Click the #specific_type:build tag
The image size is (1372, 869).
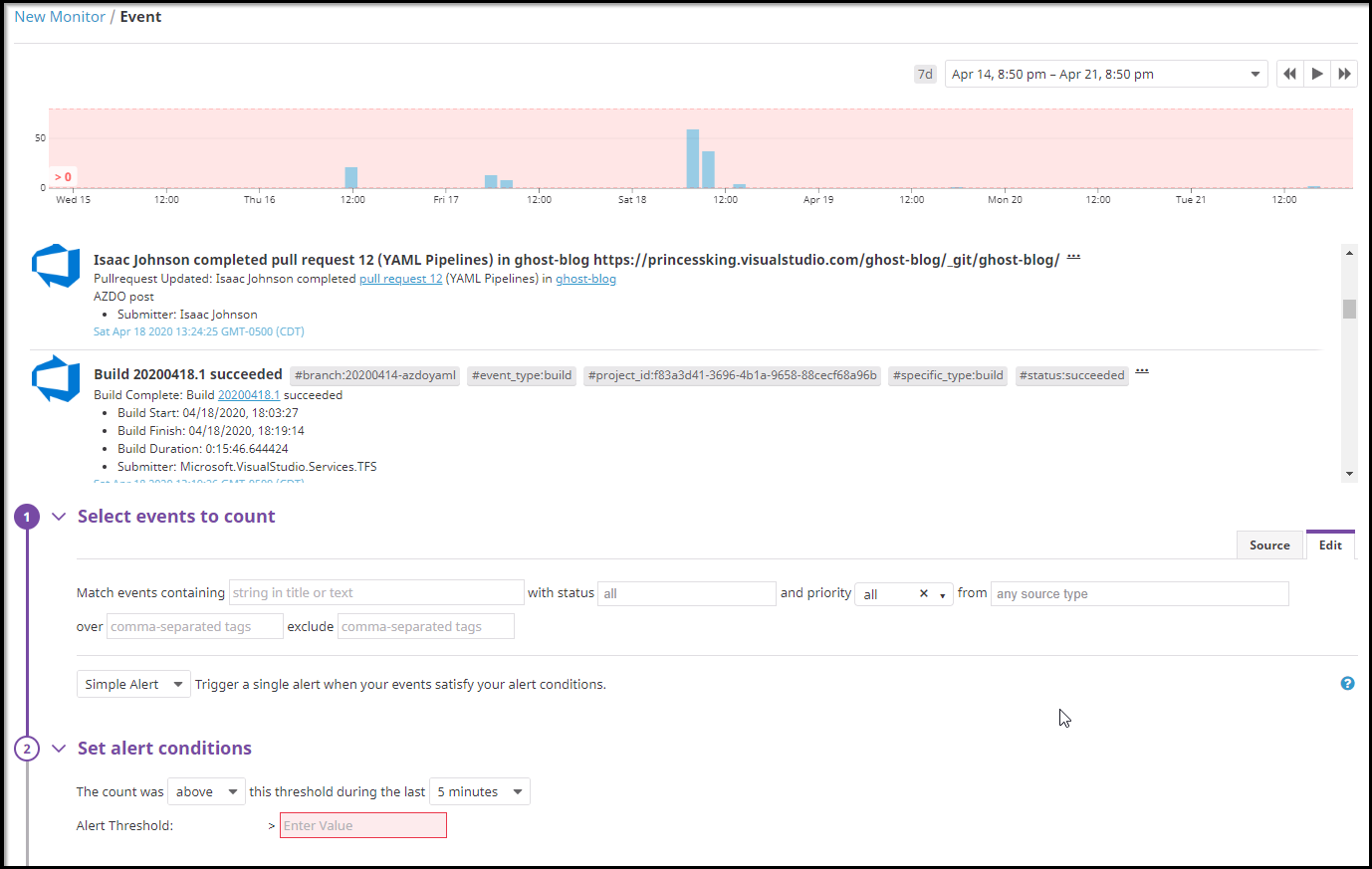coord(948,375)
